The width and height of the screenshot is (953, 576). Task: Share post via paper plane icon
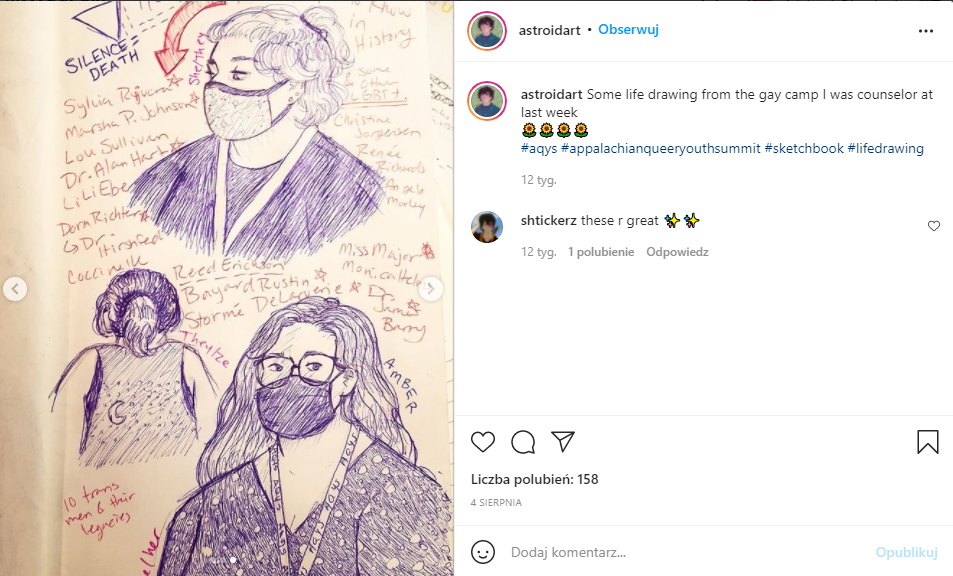pos(563,442)
